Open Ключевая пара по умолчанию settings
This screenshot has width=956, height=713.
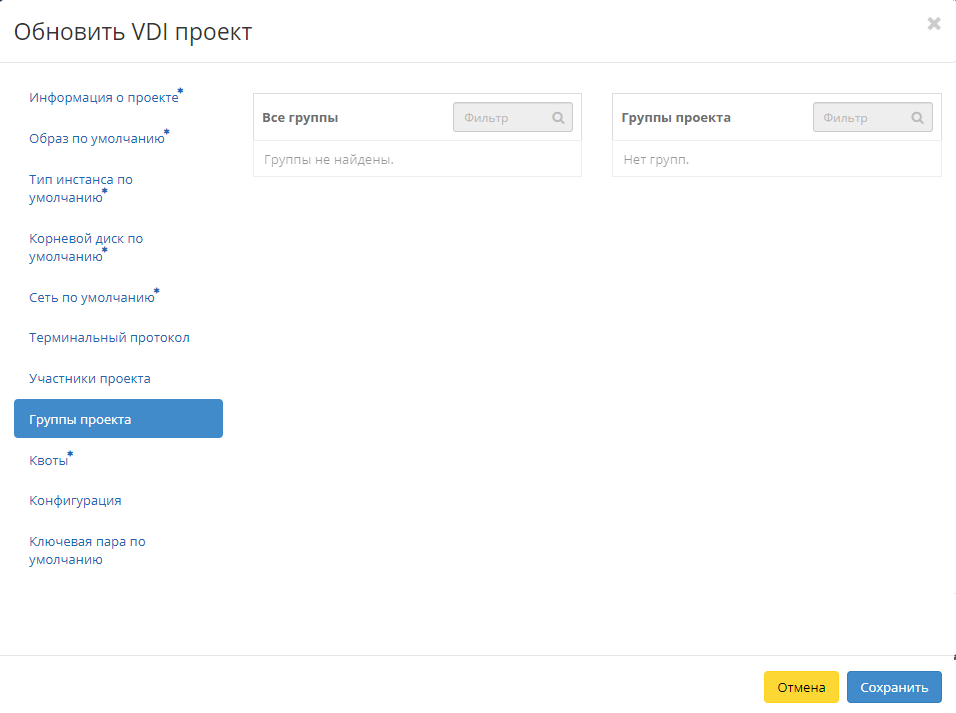[87, 549]
